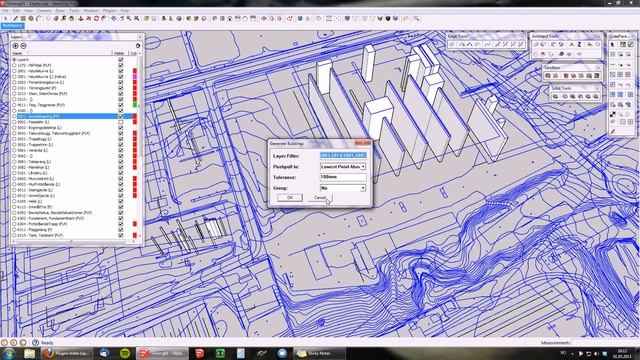Set Layer0 as active layer radio

tap(15, 60)
